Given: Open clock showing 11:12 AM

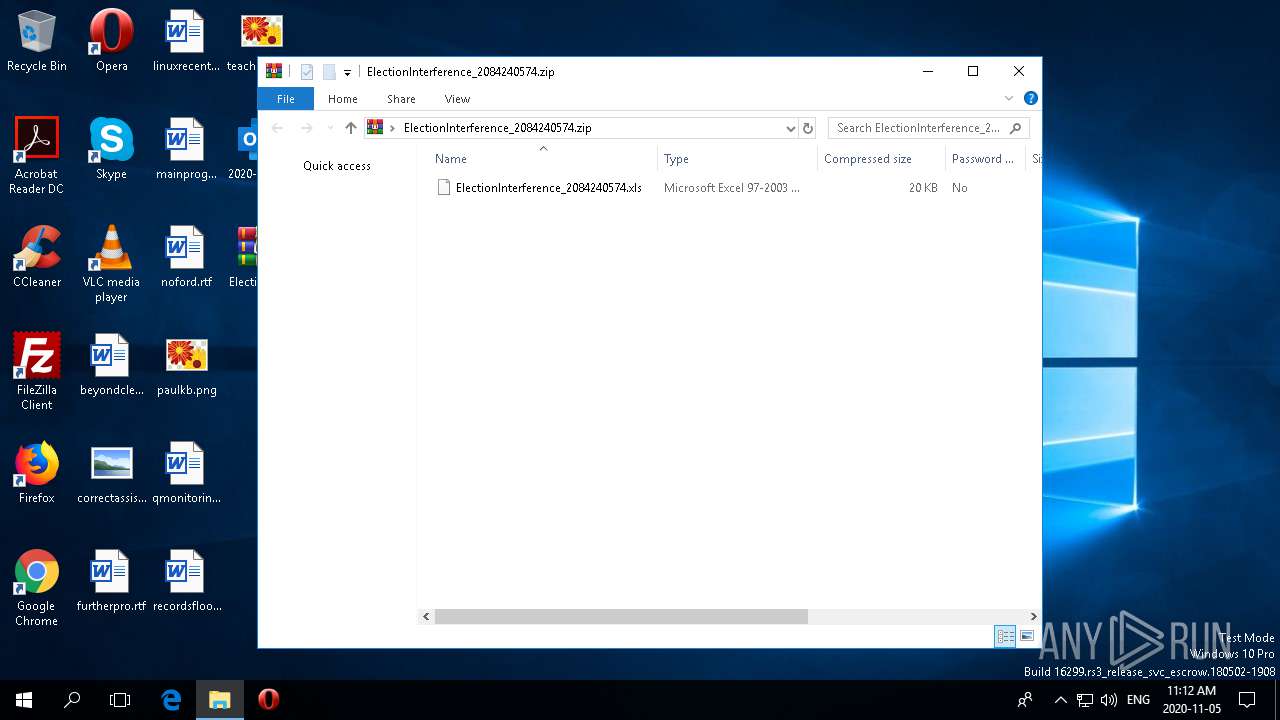Looking at the screenshot, I should [1191, 700].
